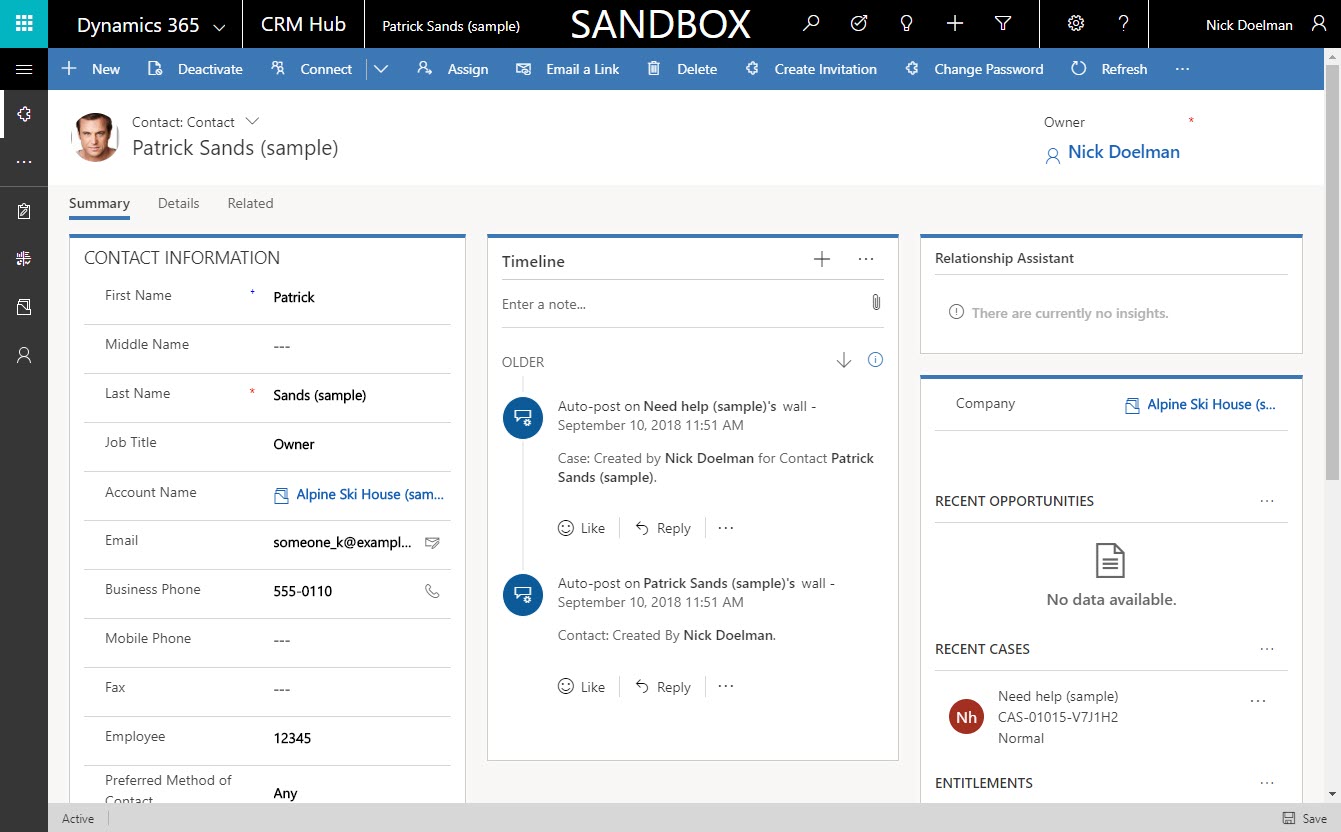Screen dimensions: 1341x832
Task: Open the settings gear icon
Action: click(x=1076, y=24)
